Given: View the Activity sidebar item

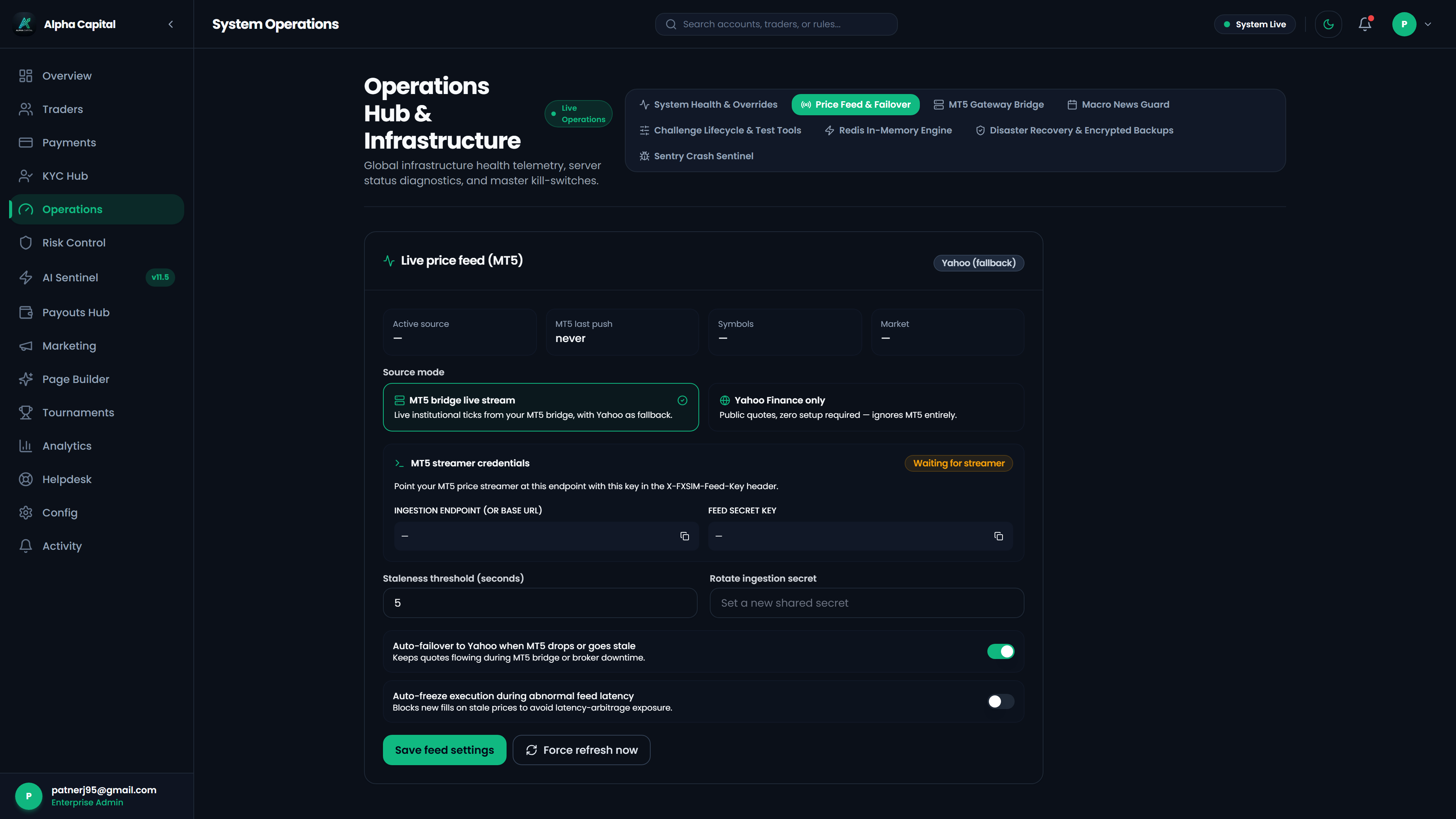Looking at the screenshot, I should [x=97, y=546].
